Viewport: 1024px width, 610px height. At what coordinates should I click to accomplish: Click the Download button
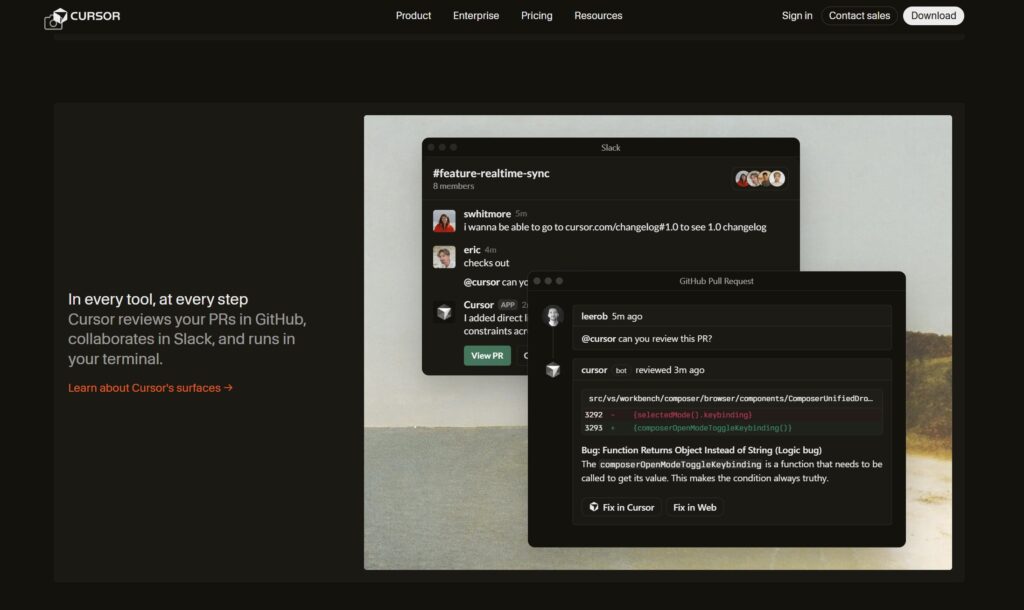[x=932, y=16]
